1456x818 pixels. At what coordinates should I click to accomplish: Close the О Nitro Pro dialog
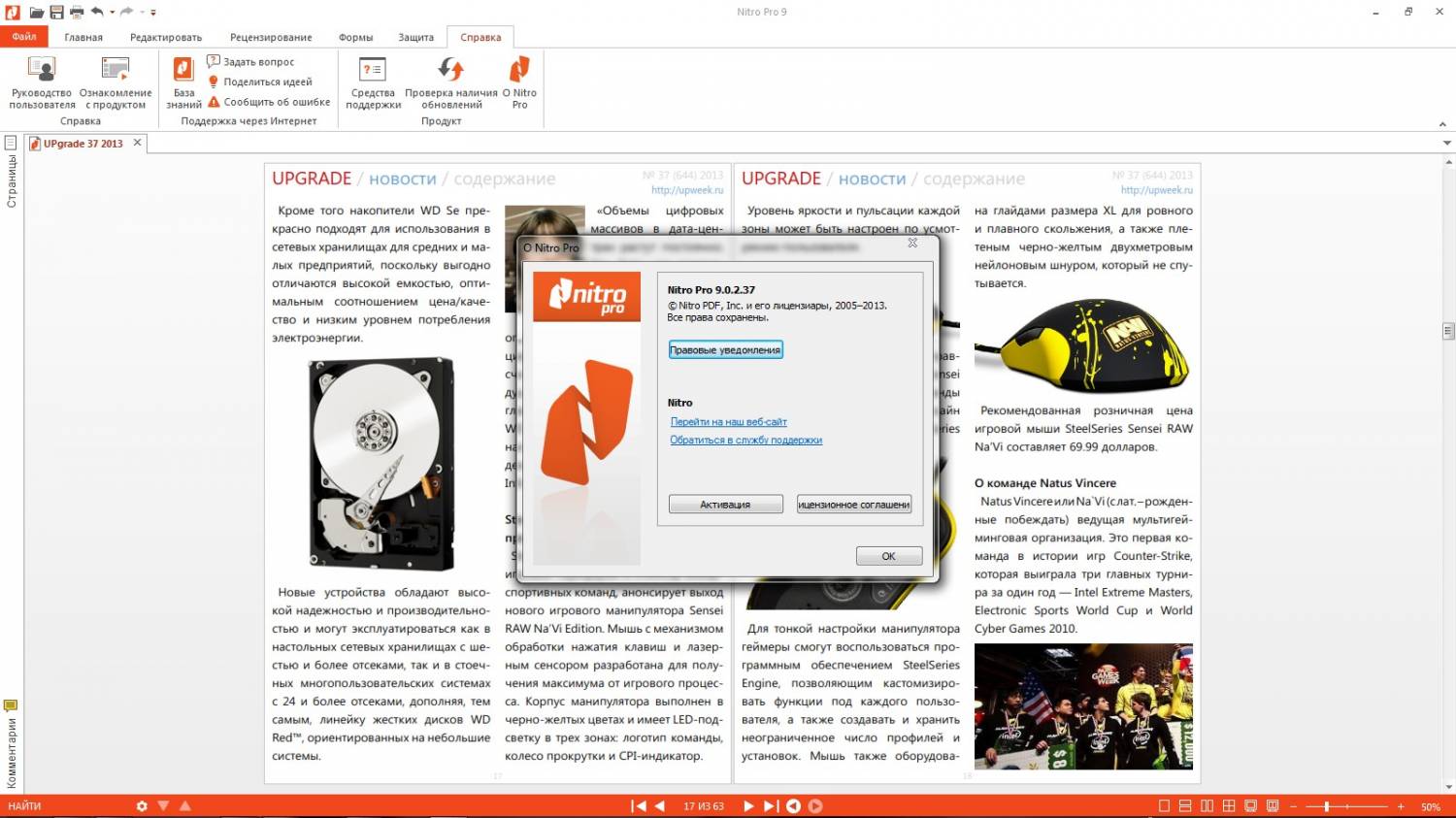click(912, 243)
